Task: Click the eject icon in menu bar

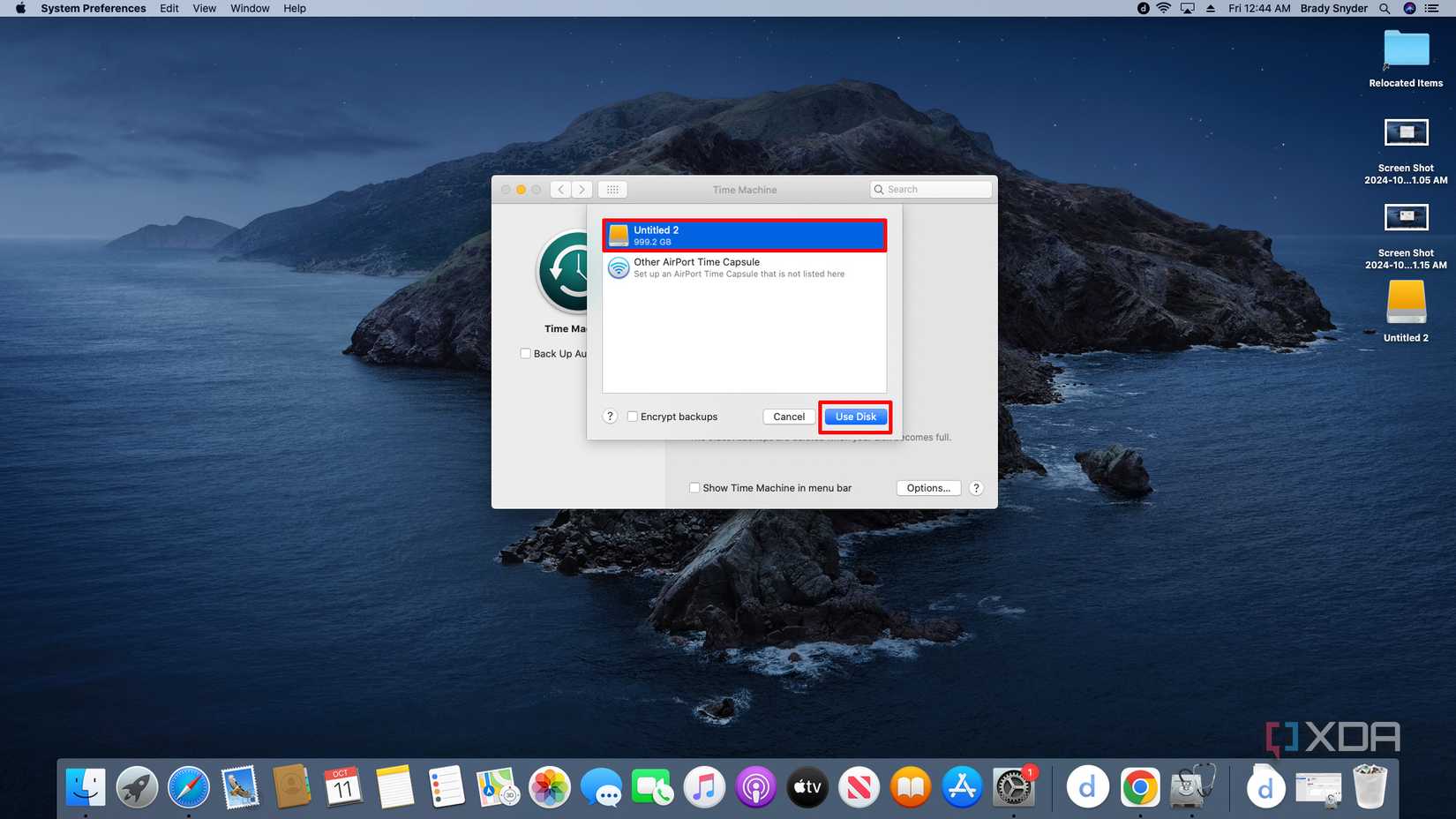Action: click(x=1211, y=8)
